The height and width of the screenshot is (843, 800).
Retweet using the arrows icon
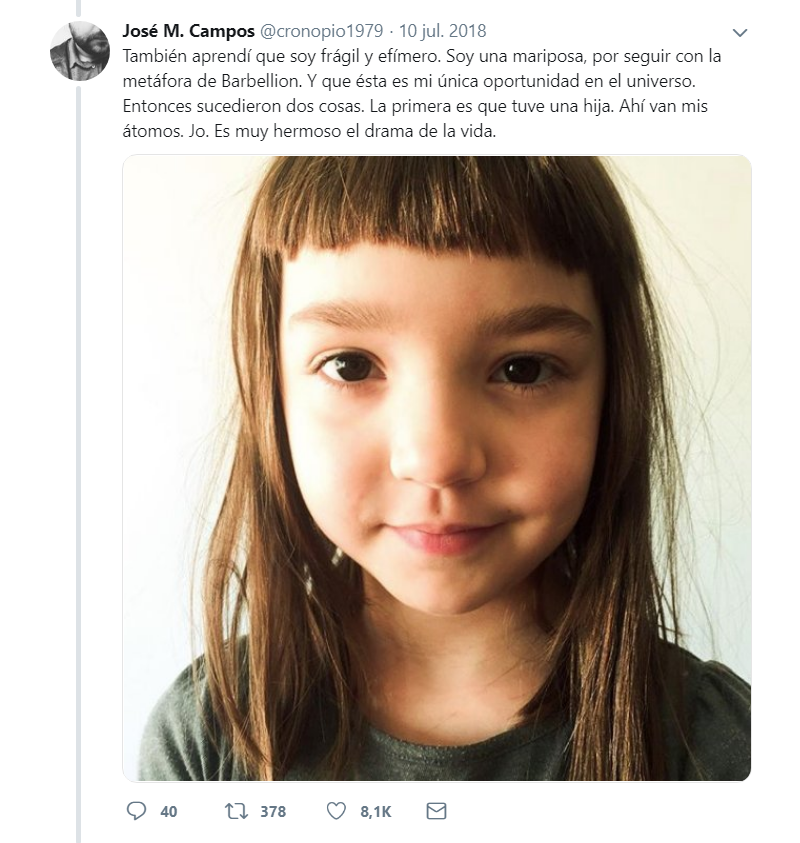coord(236,811)
